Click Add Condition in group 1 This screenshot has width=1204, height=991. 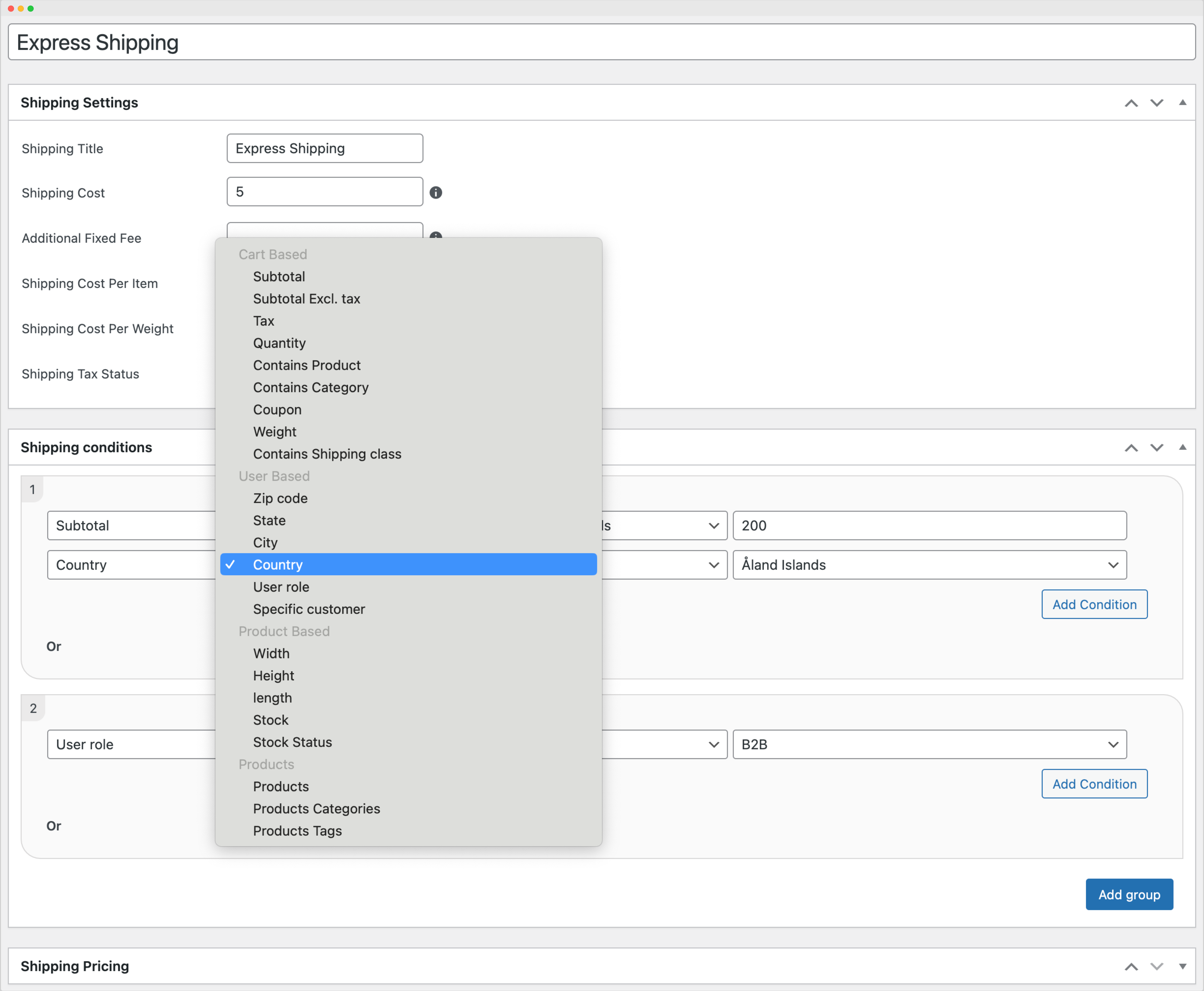1094,604
